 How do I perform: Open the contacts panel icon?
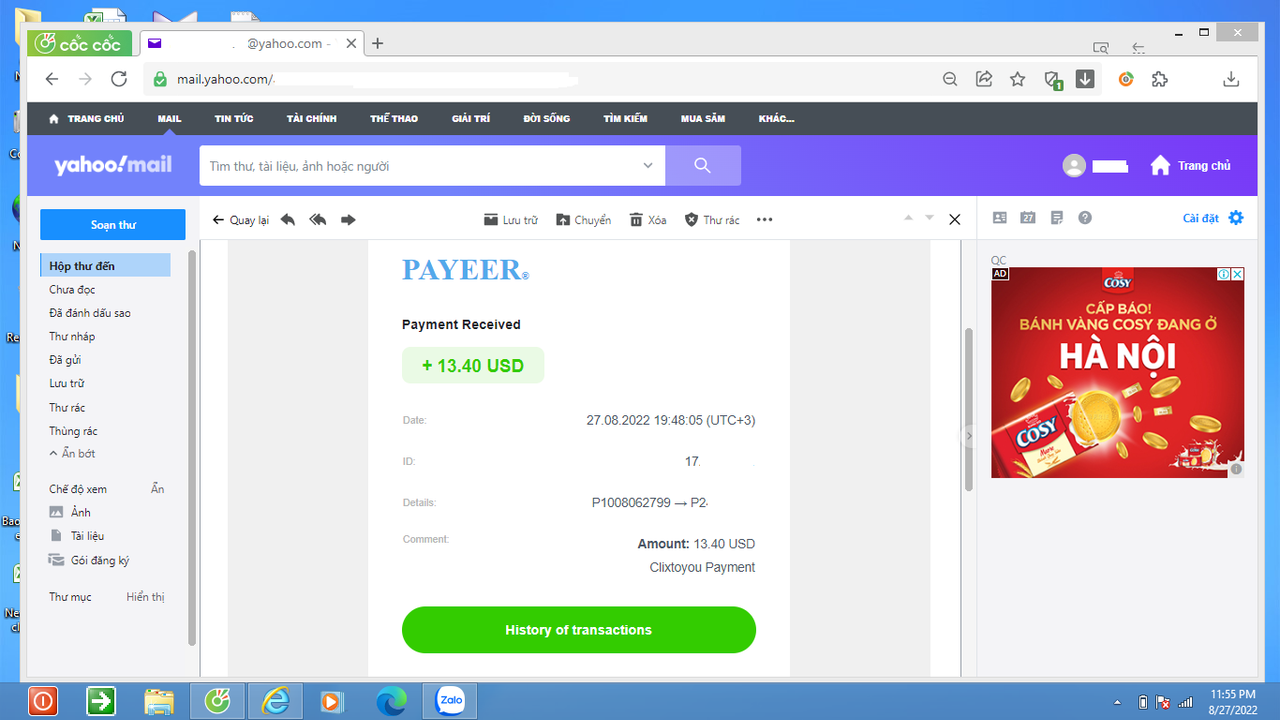998,218
